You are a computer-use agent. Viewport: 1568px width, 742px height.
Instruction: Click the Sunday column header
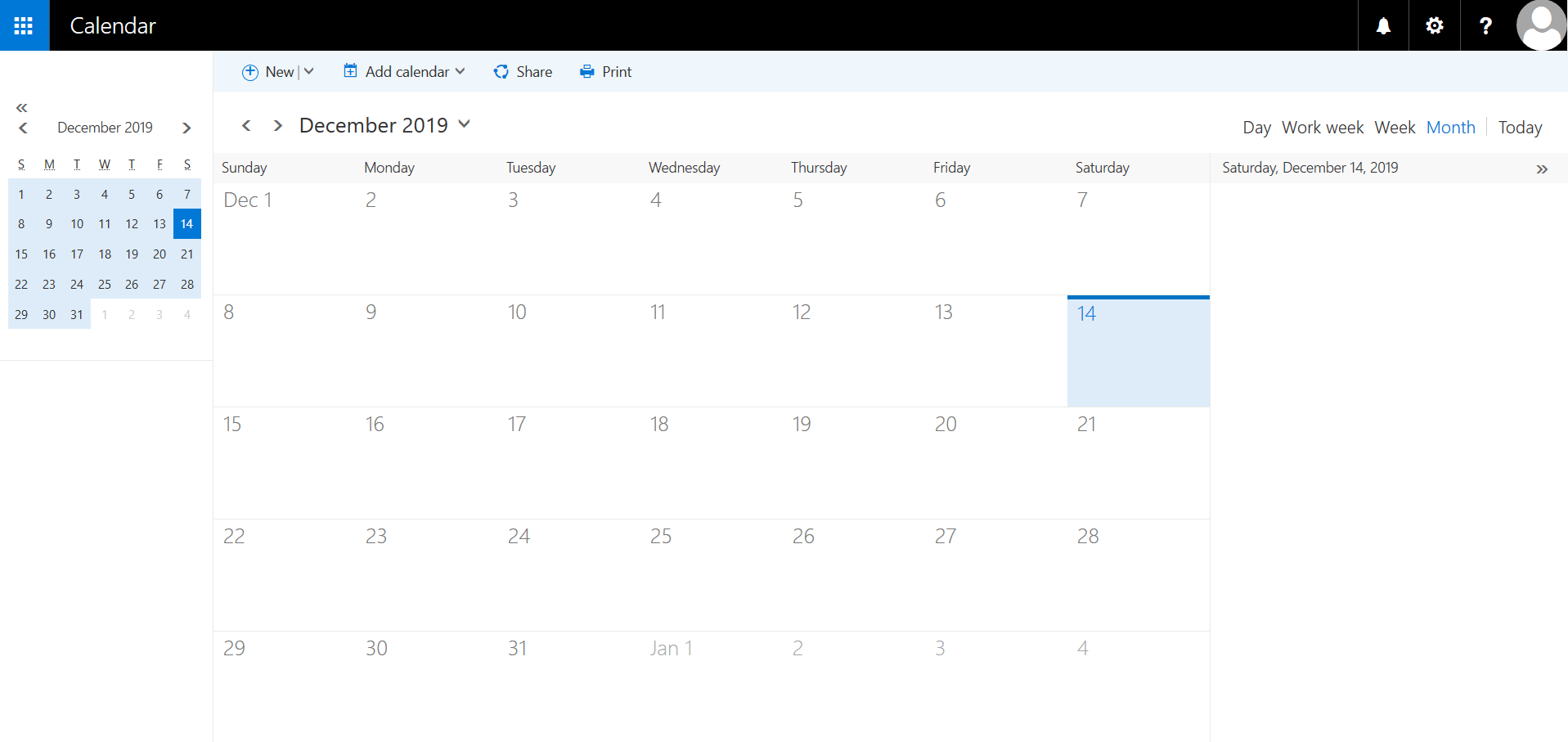coord(245,168)
